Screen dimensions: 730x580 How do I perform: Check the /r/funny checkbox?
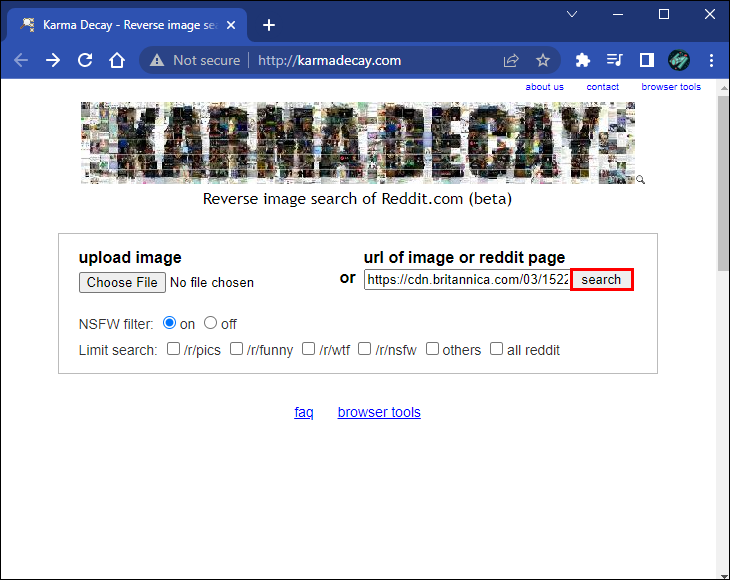[x=237, y=349]
